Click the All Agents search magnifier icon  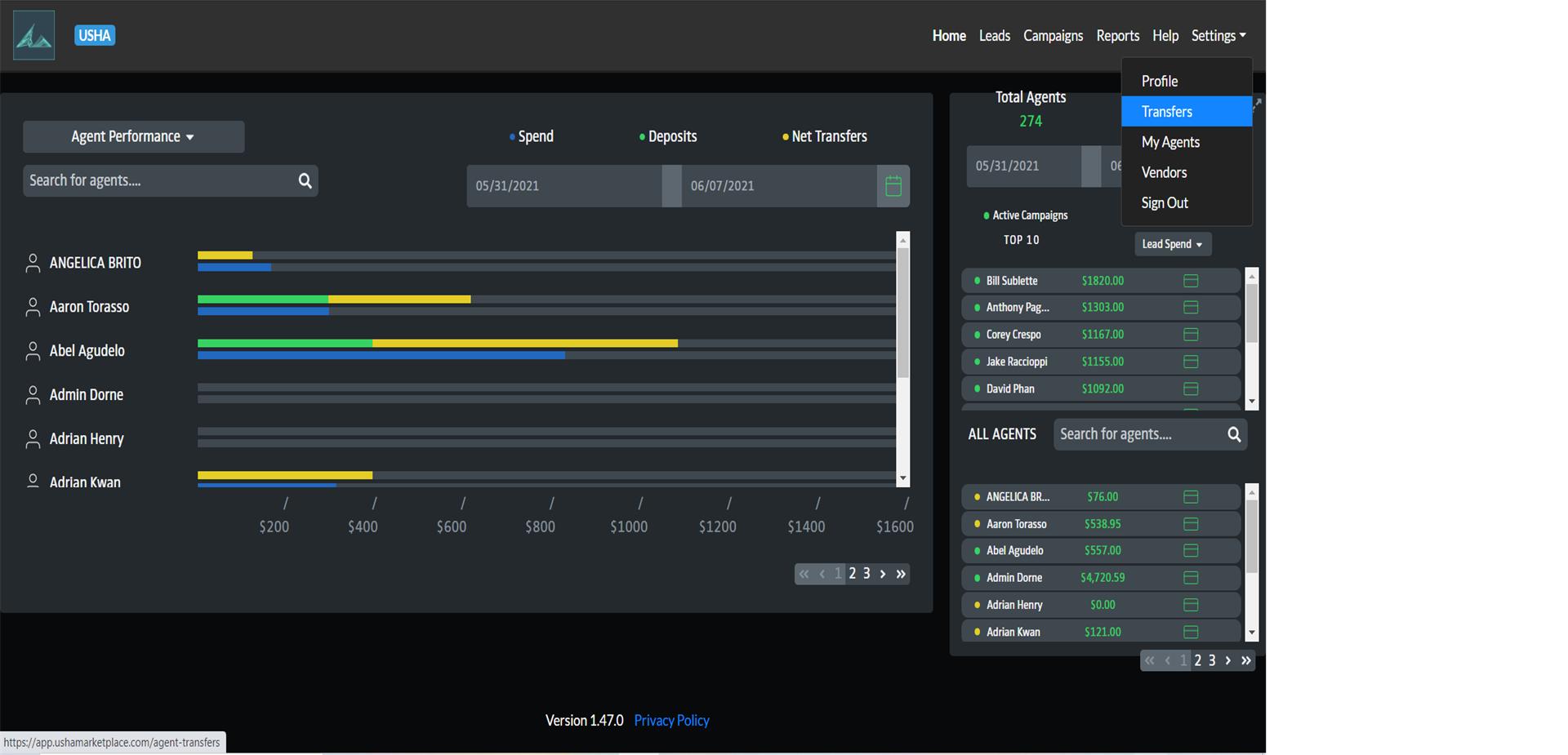click(x=1234, y=434)
